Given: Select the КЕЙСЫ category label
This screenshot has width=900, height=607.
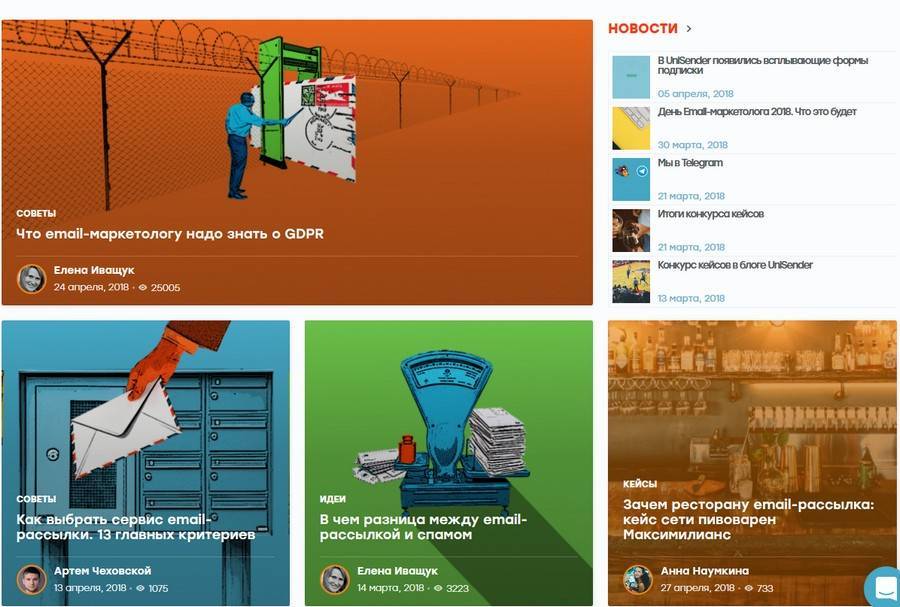Looking at the screenshot, I should [x=640, y=484].
